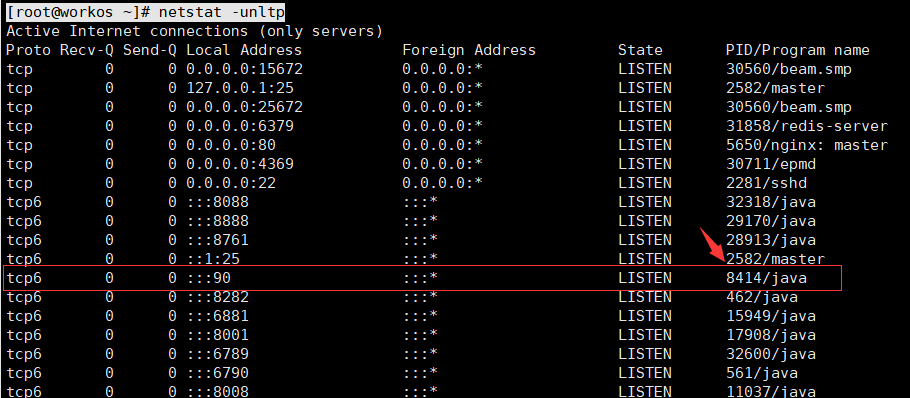The image size is (910, 398).
Task: Click "LISTEN" in the redis-server row
Action: [x=645, y=126]
